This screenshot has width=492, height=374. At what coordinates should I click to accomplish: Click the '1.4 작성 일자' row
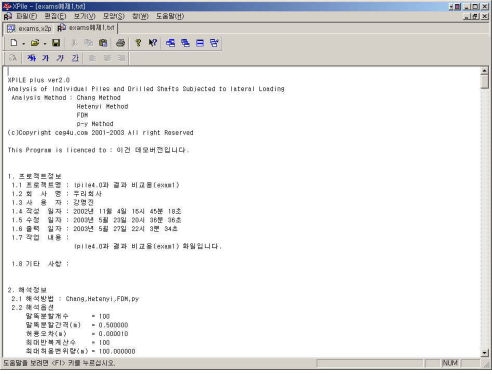[x=96, y=211]
